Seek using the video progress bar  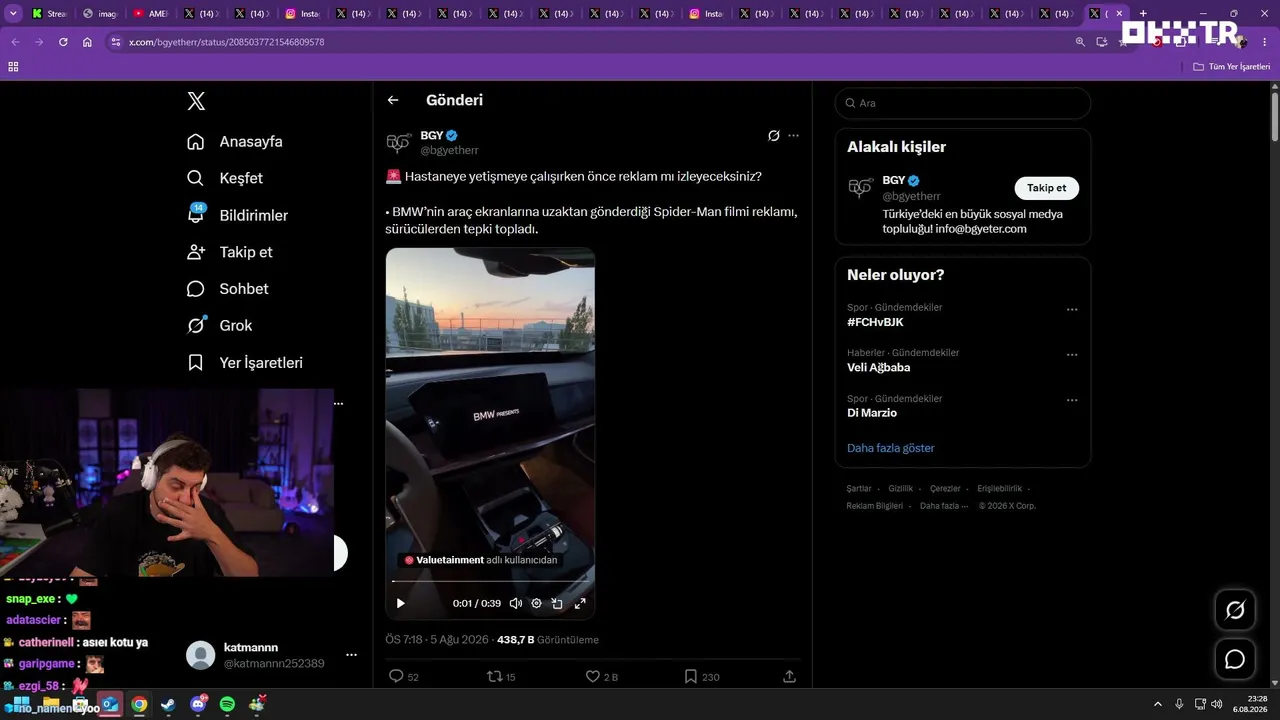(x=490, y=581)
